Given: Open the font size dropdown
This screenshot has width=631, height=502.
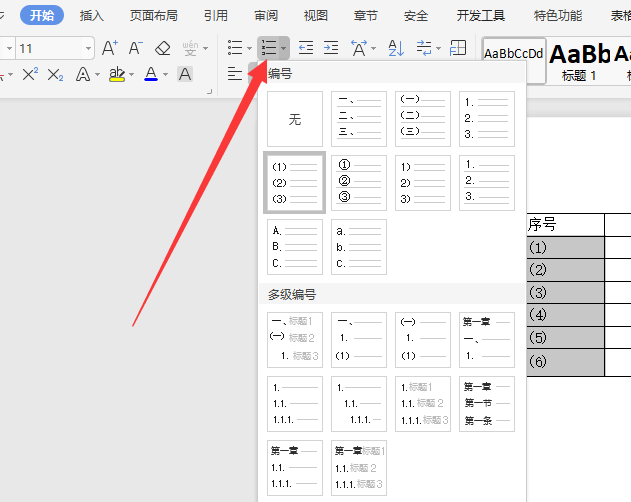Looking at the screenshot, I should point(88,49).
